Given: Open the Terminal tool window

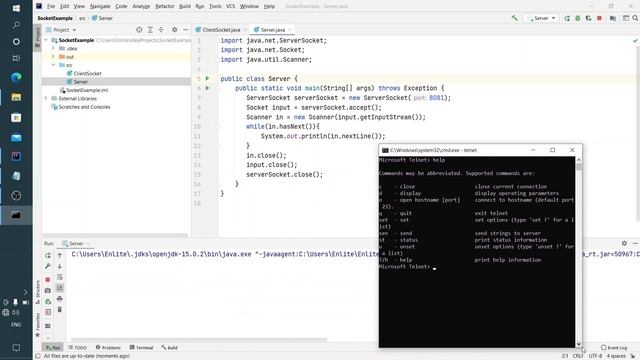Looking at the screenshot, I should tap(141, 348).
